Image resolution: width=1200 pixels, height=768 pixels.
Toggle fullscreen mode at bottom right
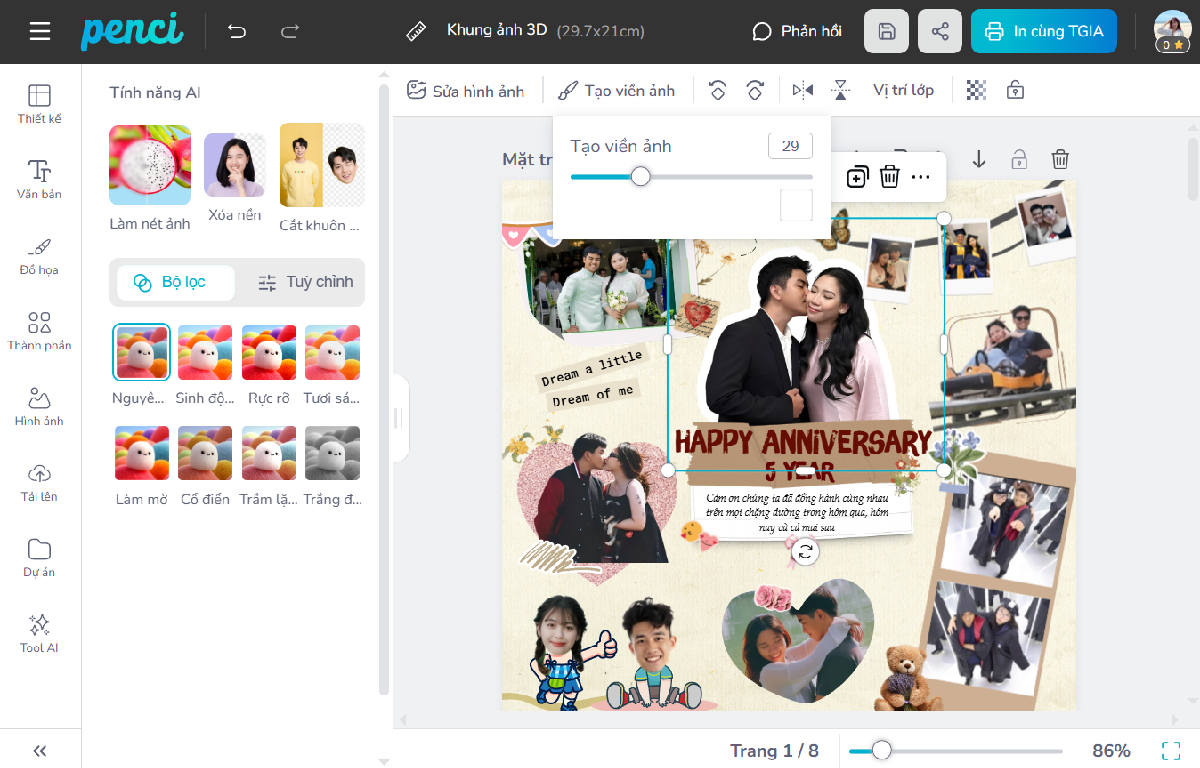(x=1170, y=750)
